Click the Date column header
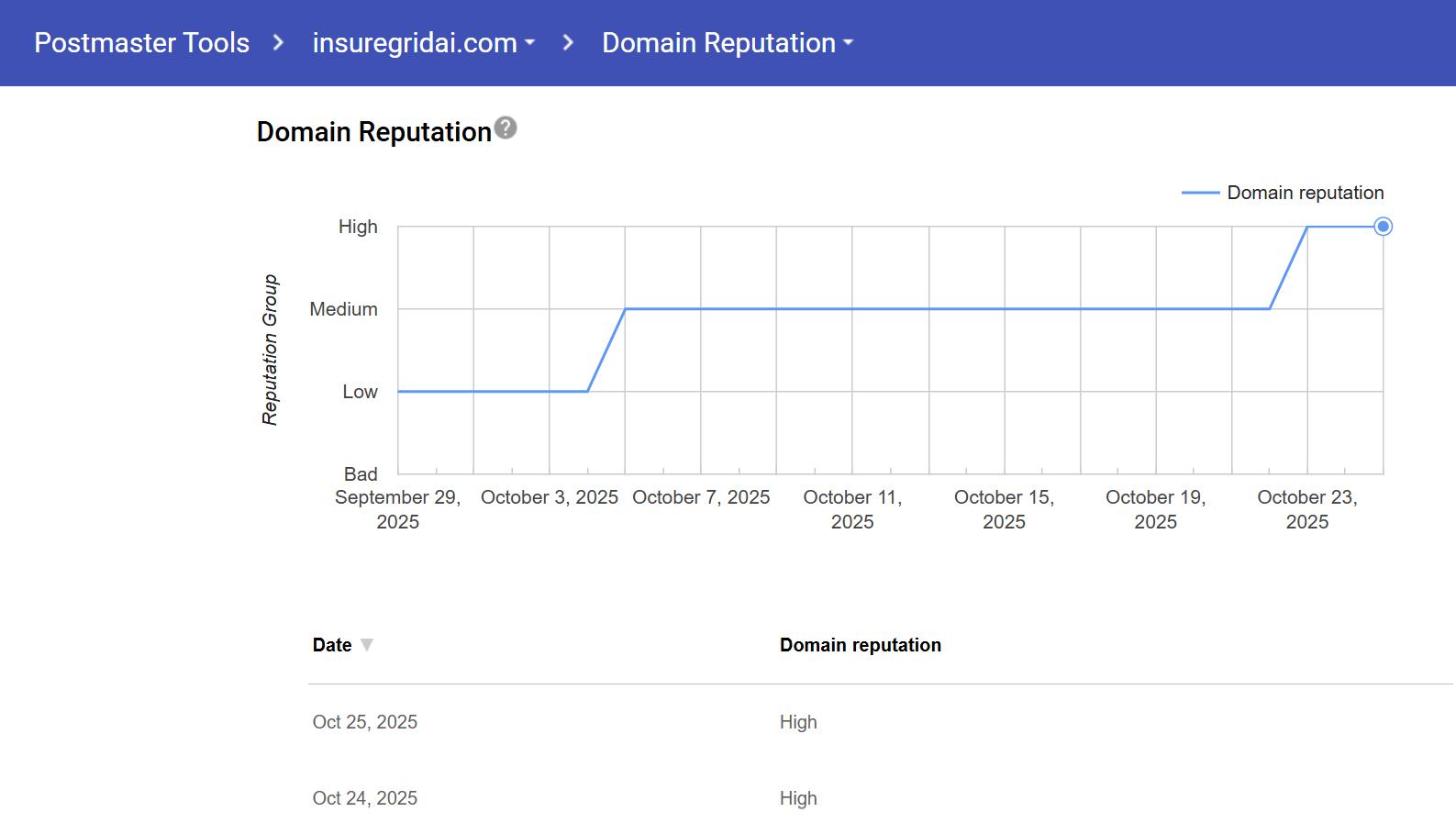Screen dimensions: 1456x823 coord(332,645)
